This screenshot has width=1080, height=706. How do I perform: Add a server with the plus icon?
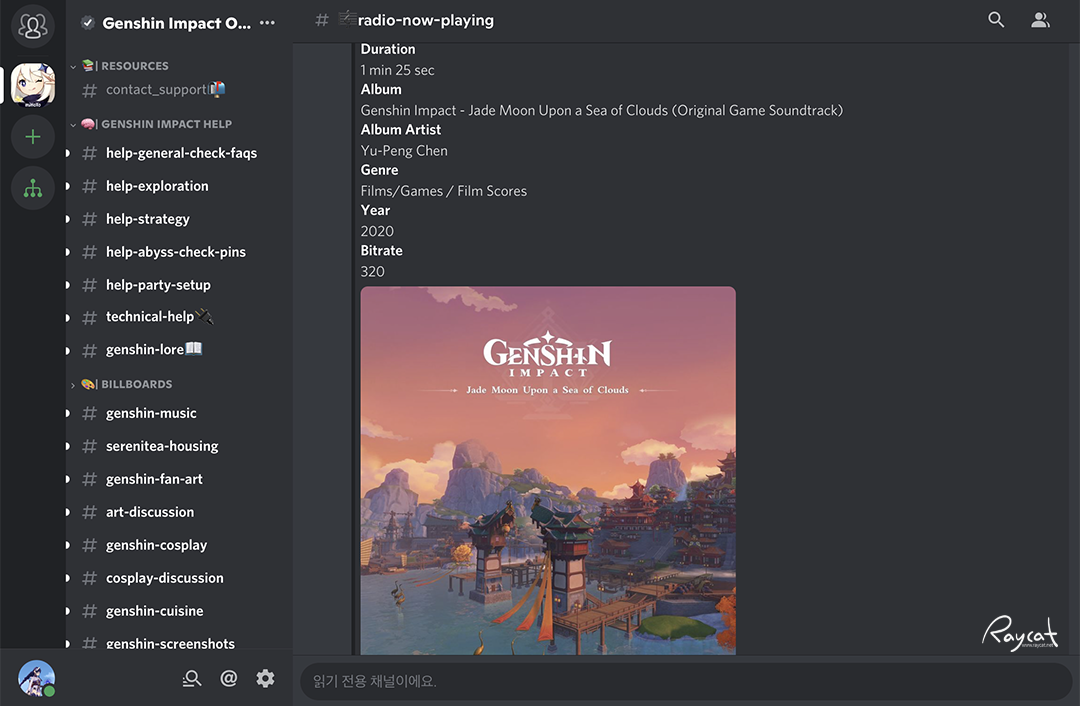[32, 137]
